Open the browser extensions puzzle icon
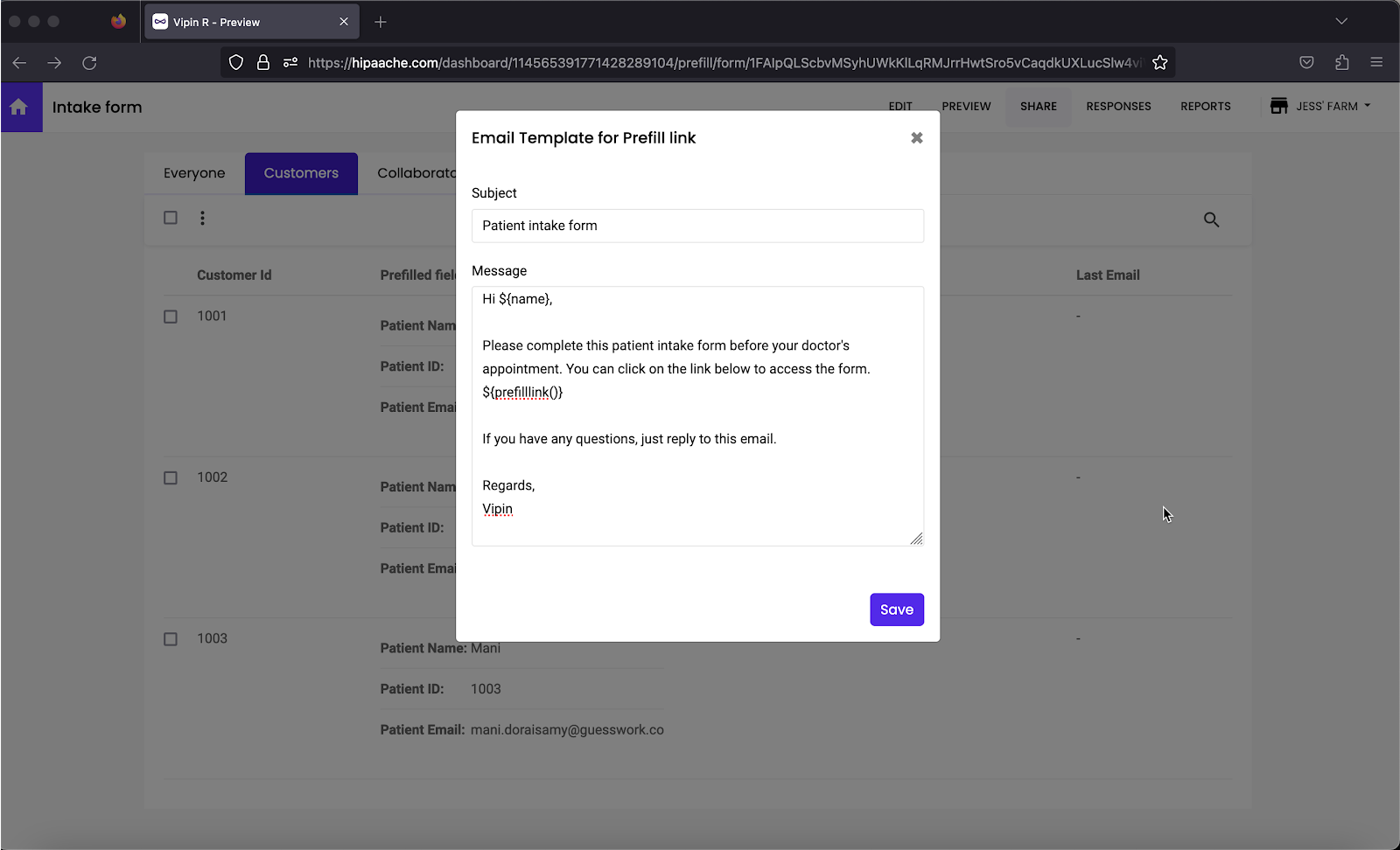 [1340, 62]
